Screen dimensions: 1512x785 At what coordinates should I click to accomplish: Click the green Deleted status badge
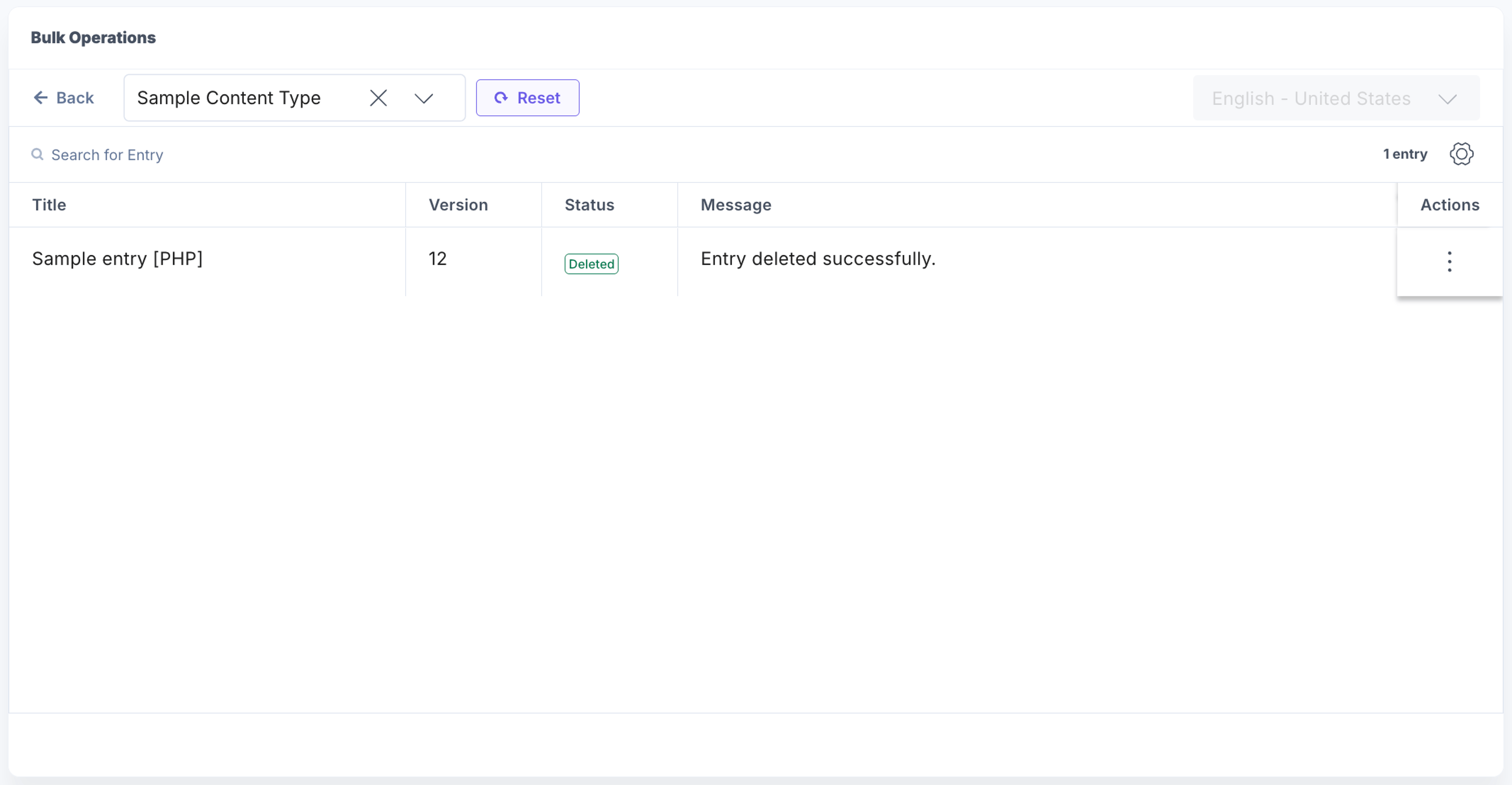coord(591,264)
